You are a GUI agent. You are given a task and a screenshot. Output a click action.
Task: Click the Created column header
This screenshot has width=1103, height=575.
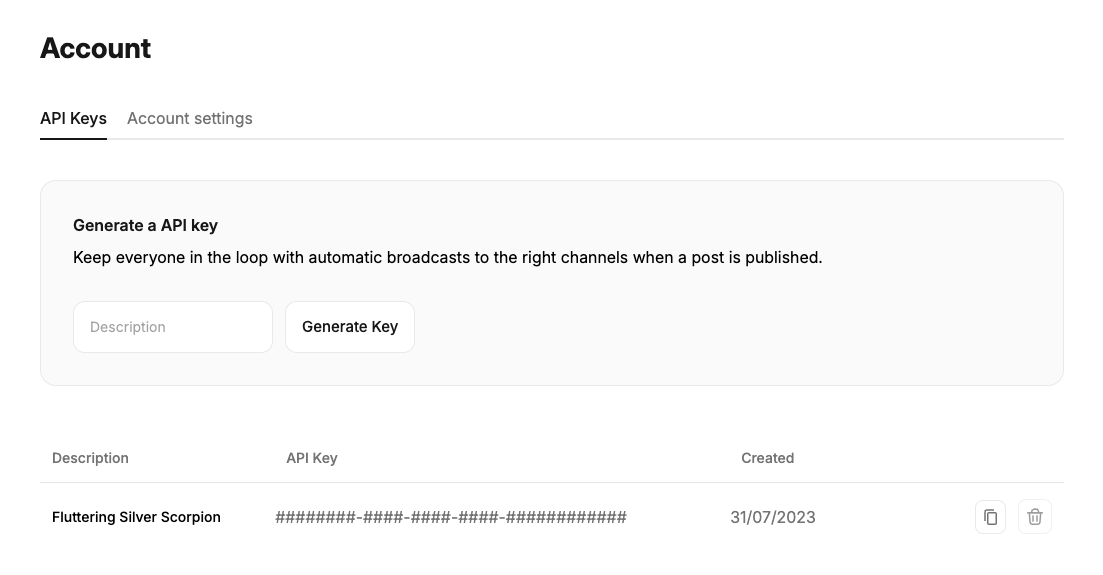(767, 458)
